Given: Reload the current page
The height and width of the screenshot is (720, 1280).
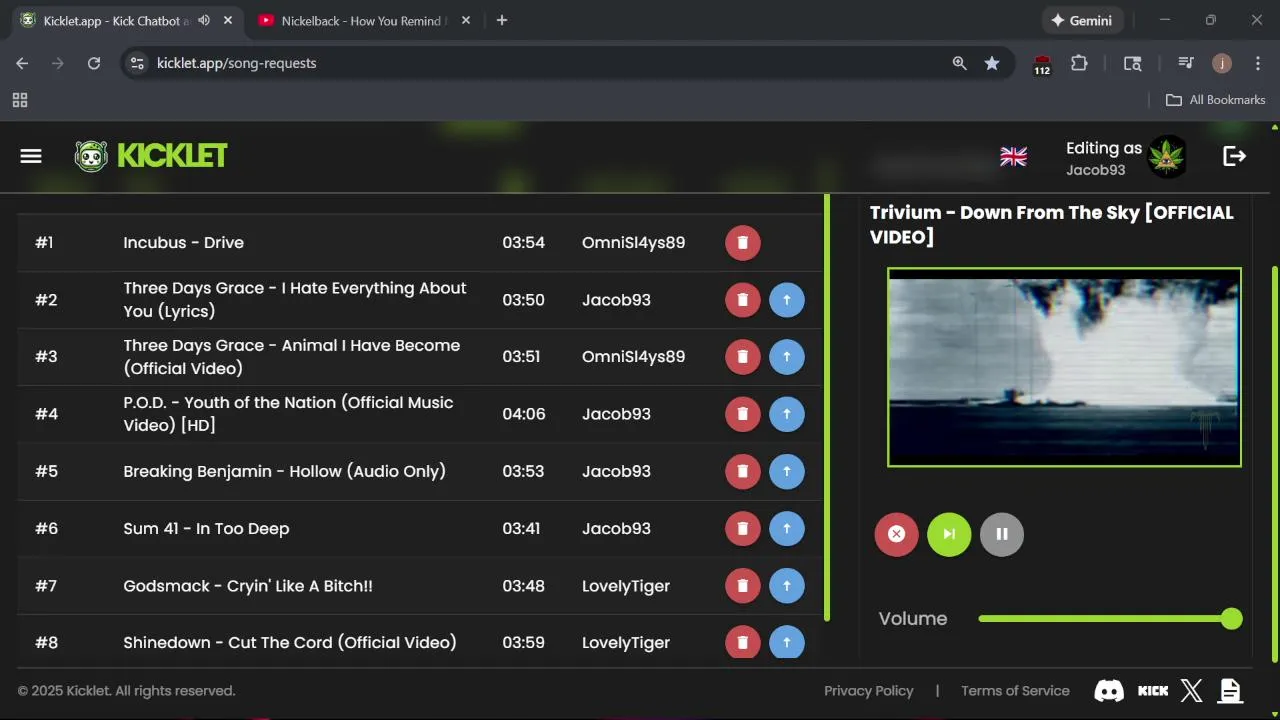Looking at the screenshot, I should [x=94, y=63].
